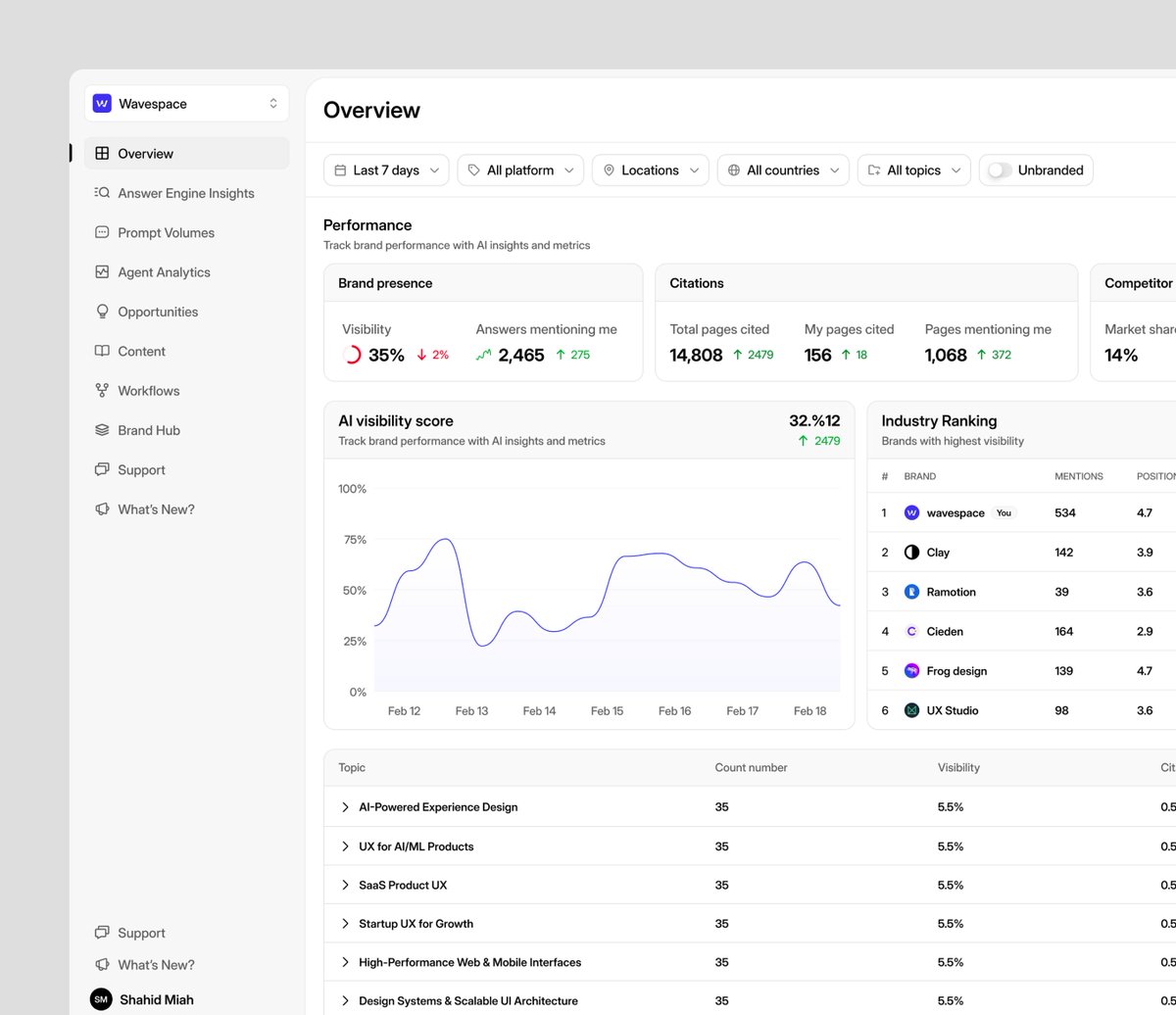Image resolution: width=1176 pixels, height=1015 pixels.
Task: Click the Opportunities lightbulb icon
Action: pos(102,312)
